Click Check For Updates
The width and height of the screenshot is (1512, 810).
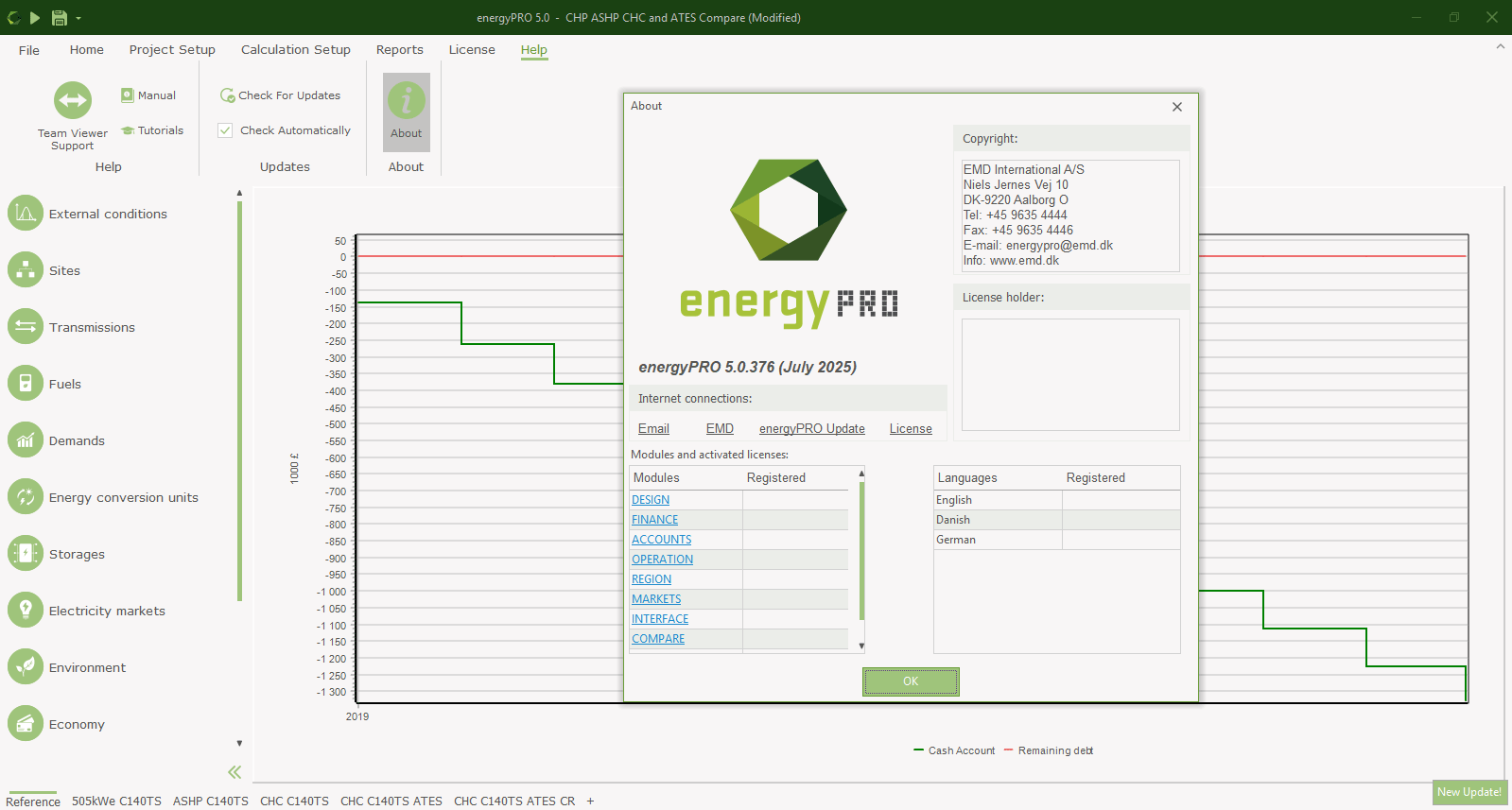click(280, 95)
